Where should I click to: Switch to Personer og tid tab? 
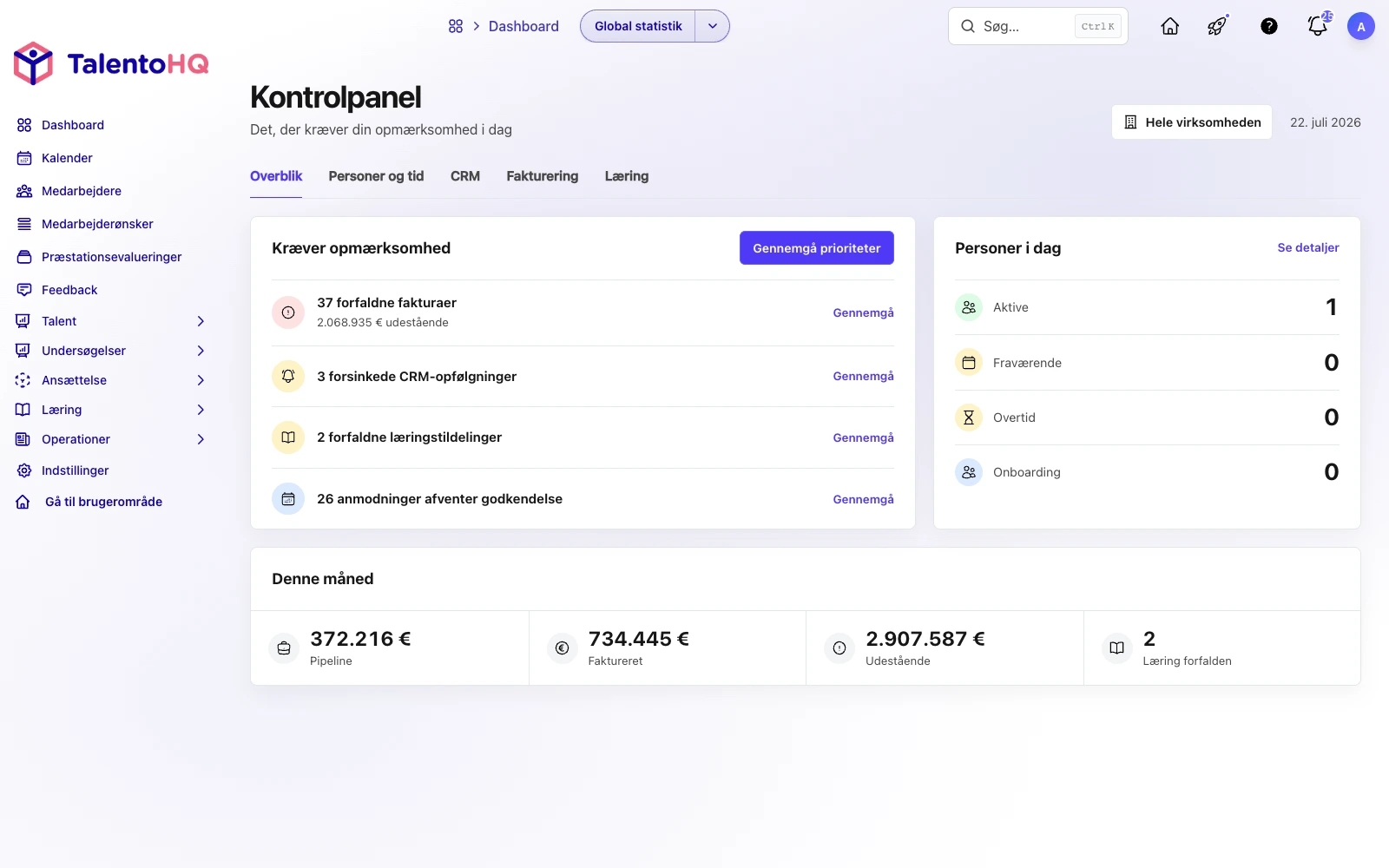pos(376,176)
